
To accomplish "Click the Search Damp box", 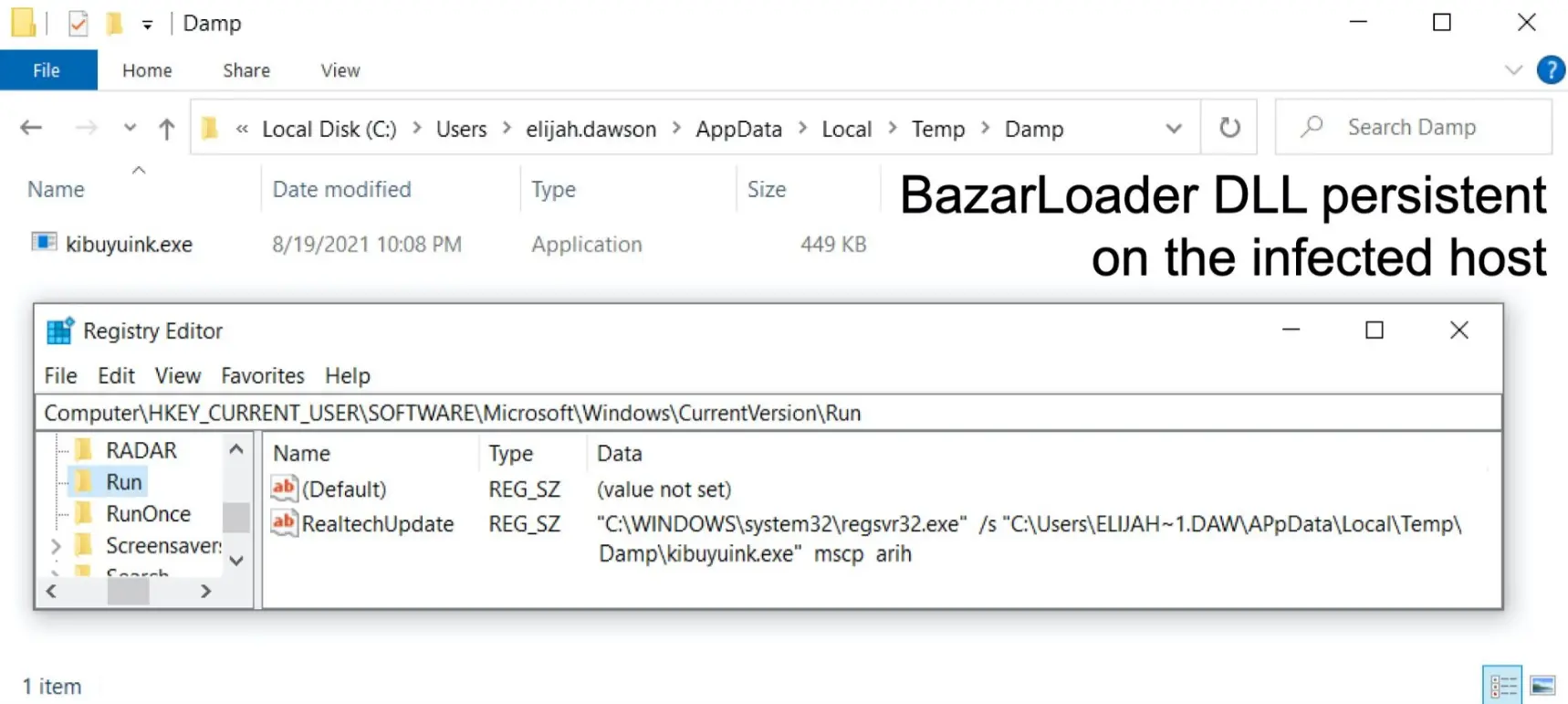I will 1413,127.
